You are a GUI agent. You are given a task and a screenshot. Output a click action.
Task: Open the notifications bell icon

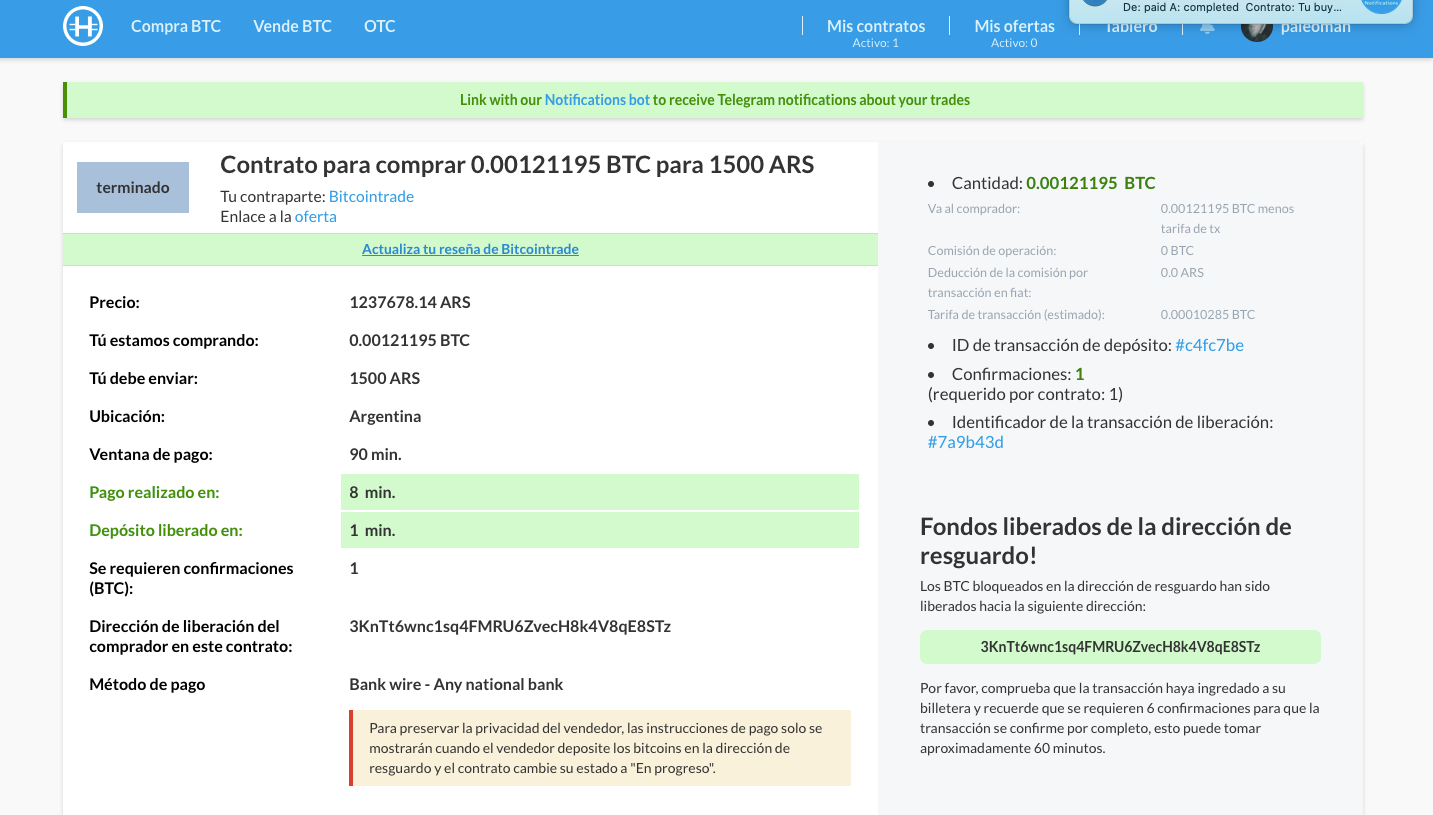(1207, 27)
